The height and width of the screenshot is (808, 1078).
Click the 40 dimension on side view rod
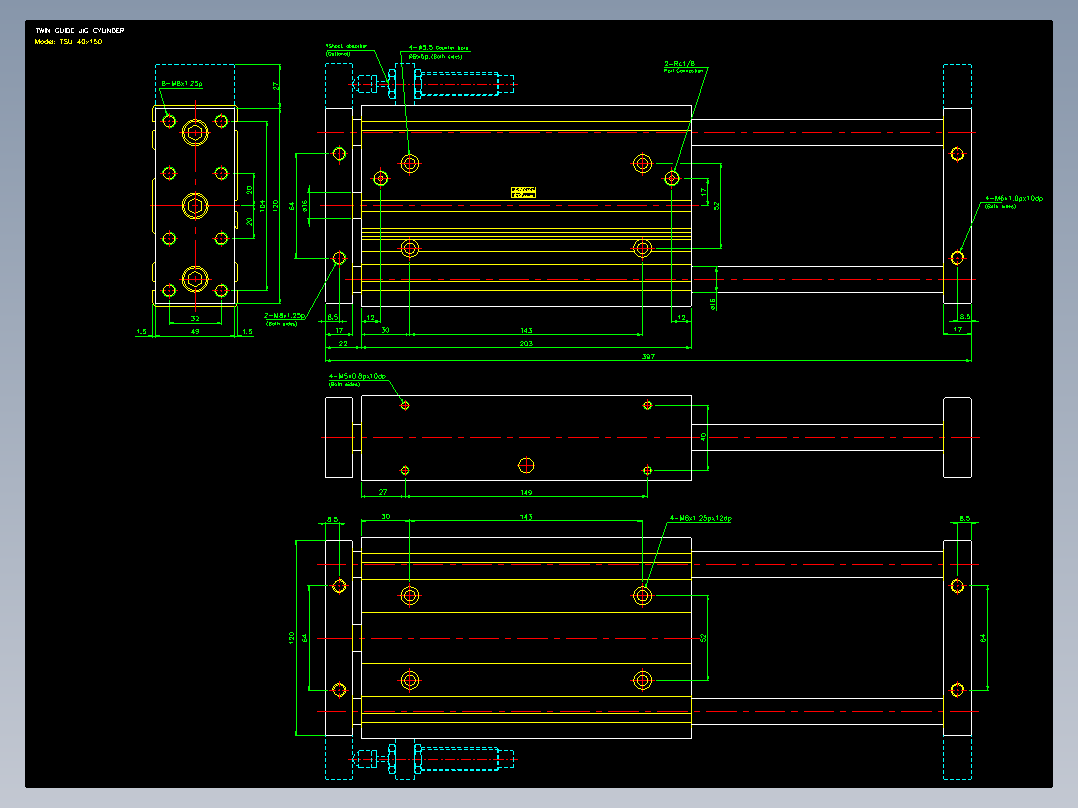[703, 437]
